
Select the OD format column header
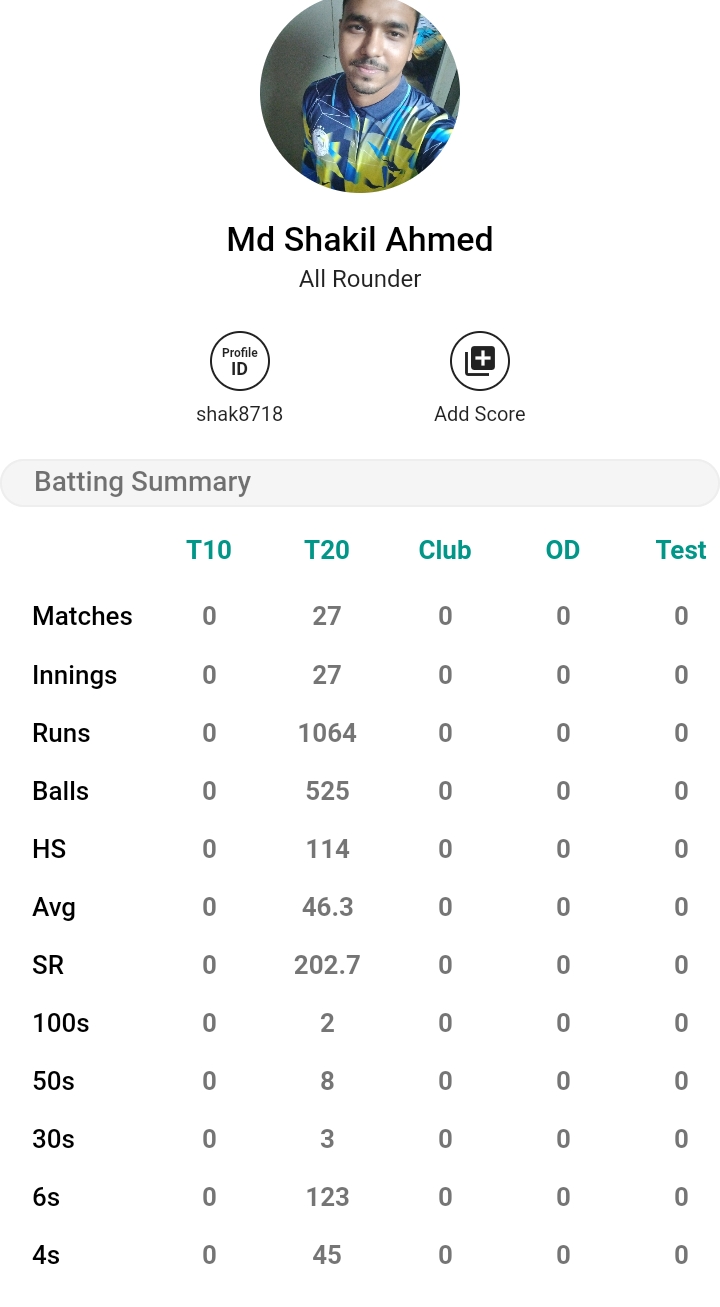coord(563,550)
